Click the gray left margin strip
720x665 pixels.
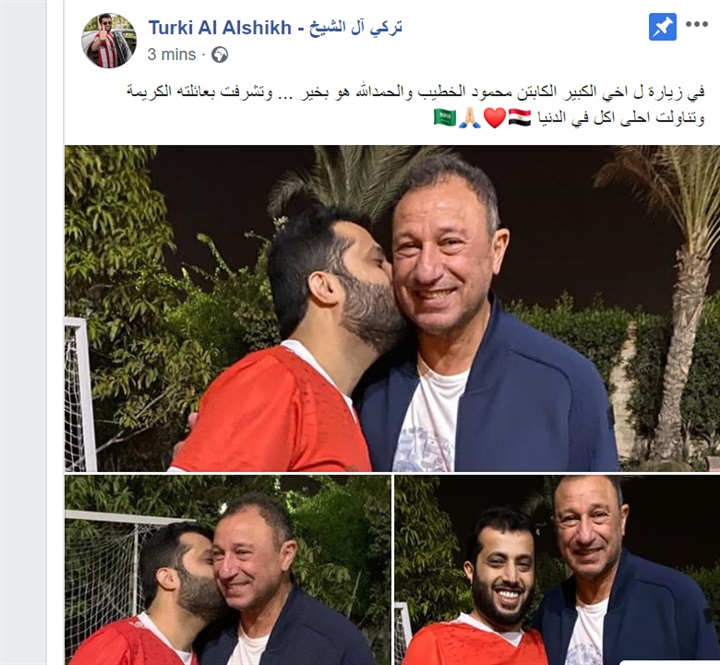[23, 332]
